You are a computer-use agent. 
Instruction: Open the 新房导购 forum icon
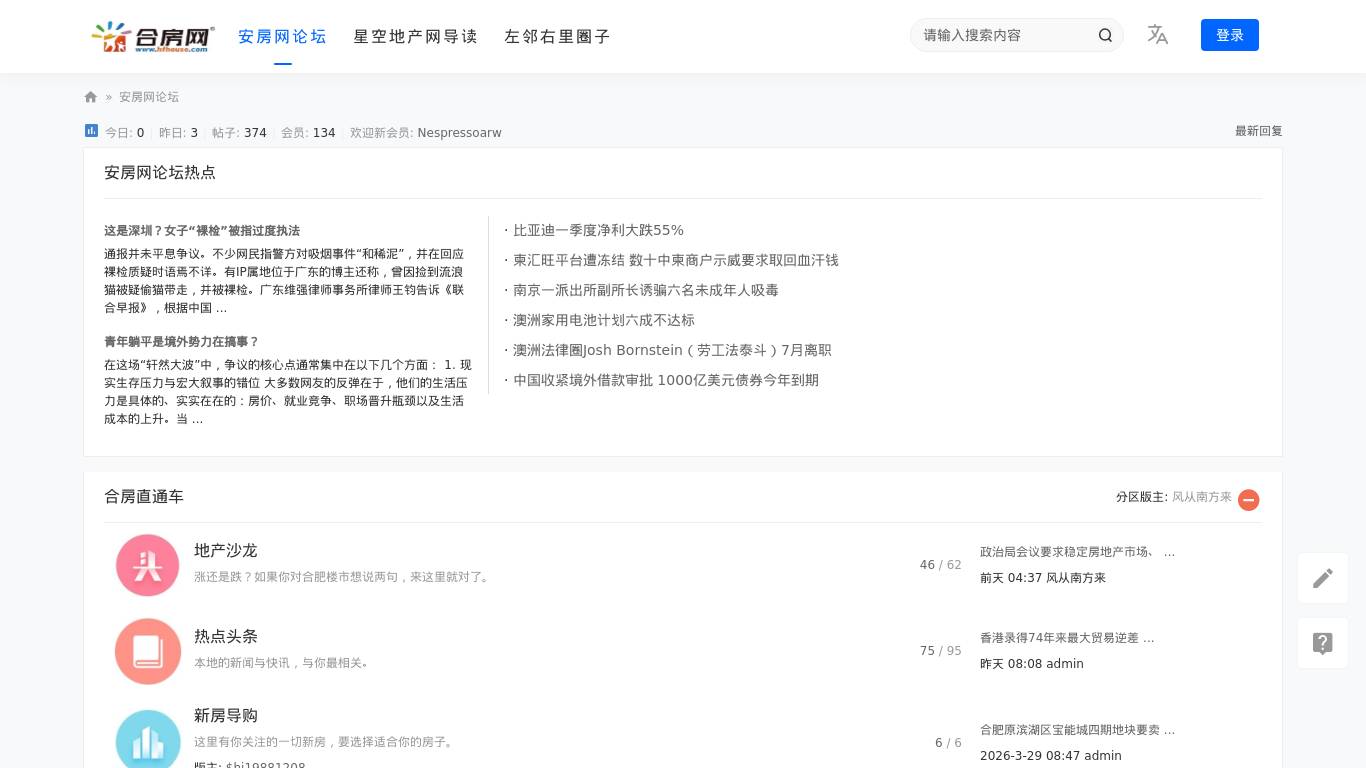click(x=147, y=740)
